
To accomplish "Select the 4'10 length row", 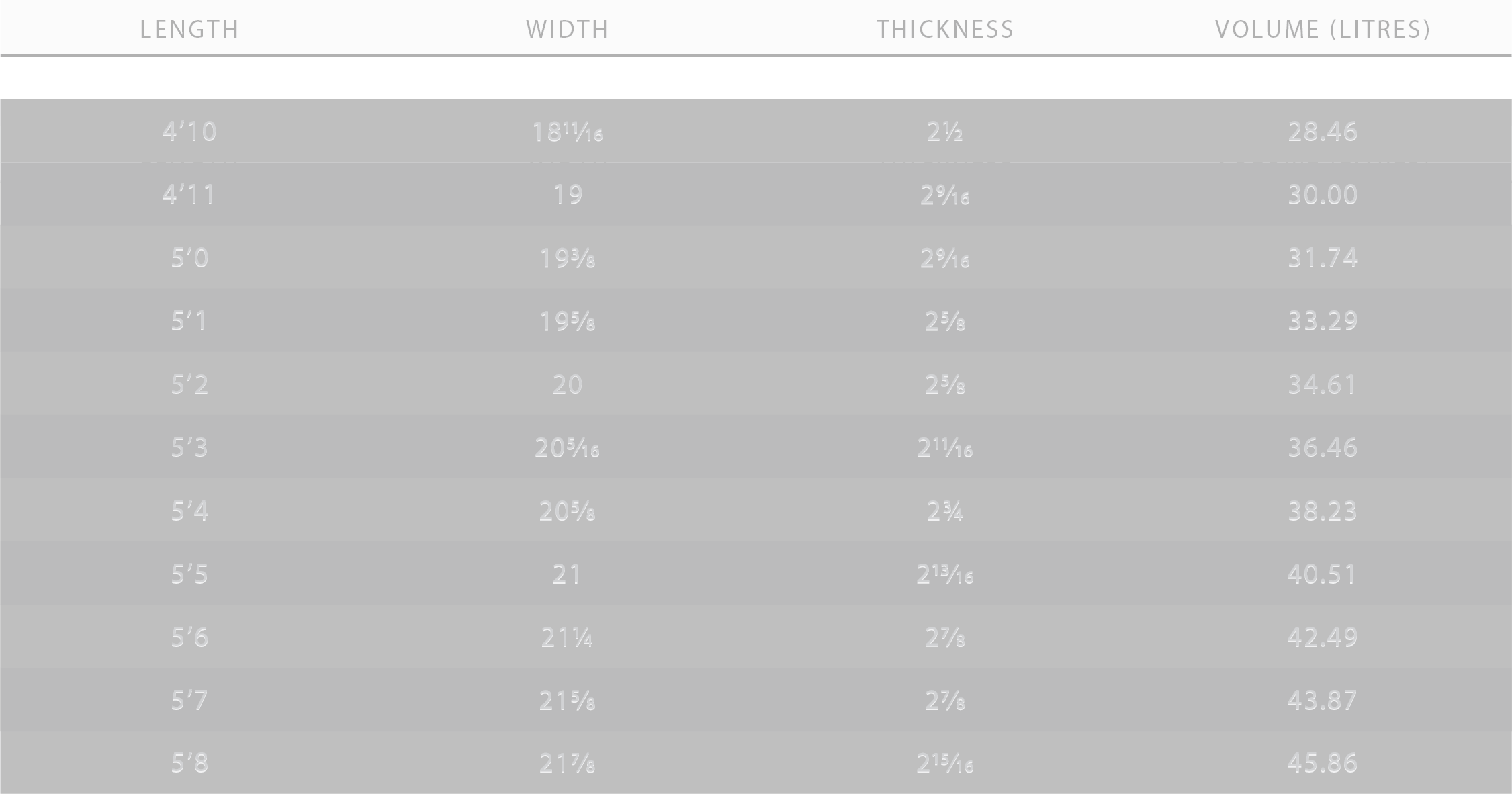I will [x=756, y=131].
